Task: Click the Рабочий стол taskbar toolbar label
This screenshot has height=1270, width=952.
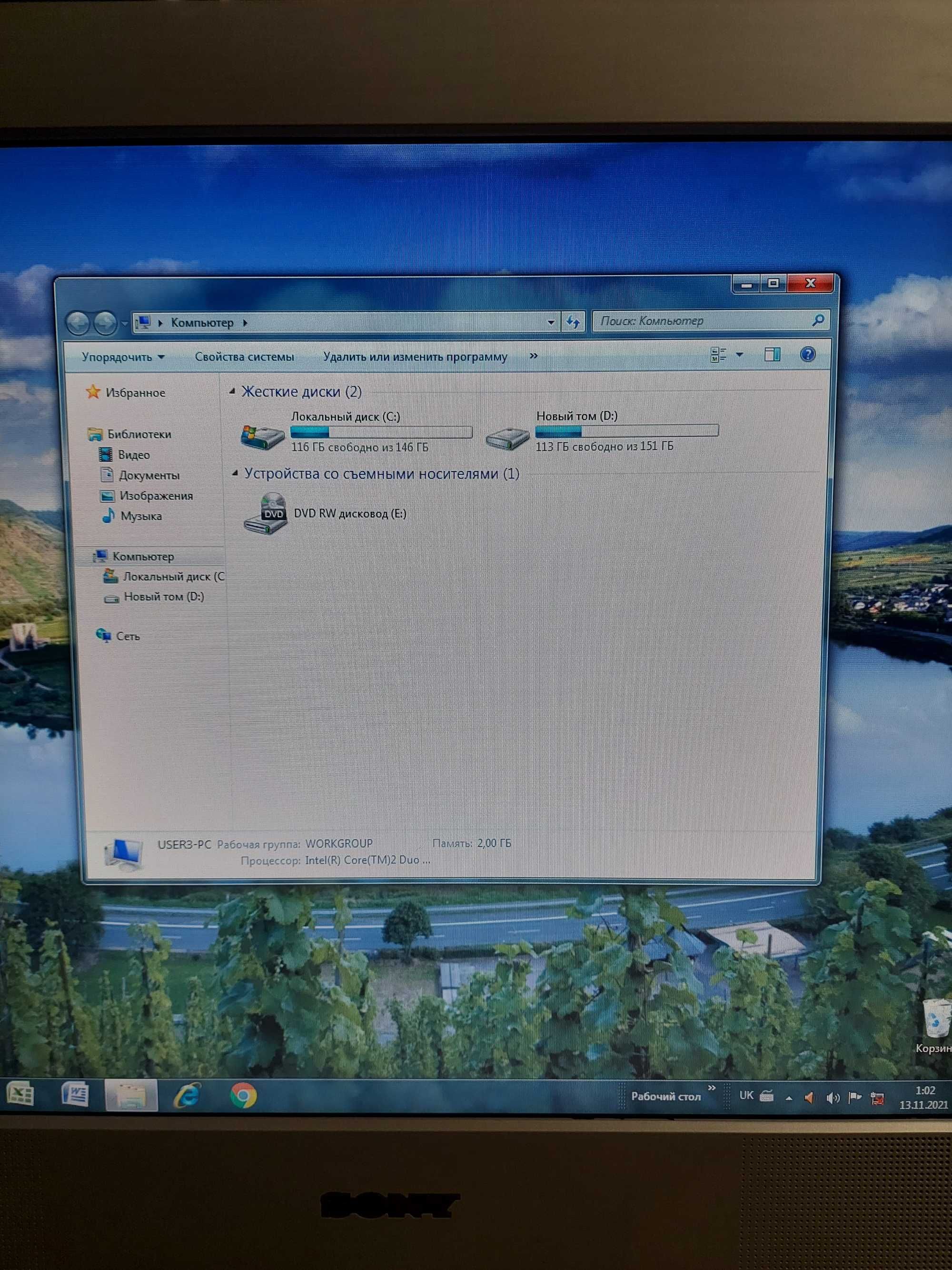Action: click(x=665, y=1097)
